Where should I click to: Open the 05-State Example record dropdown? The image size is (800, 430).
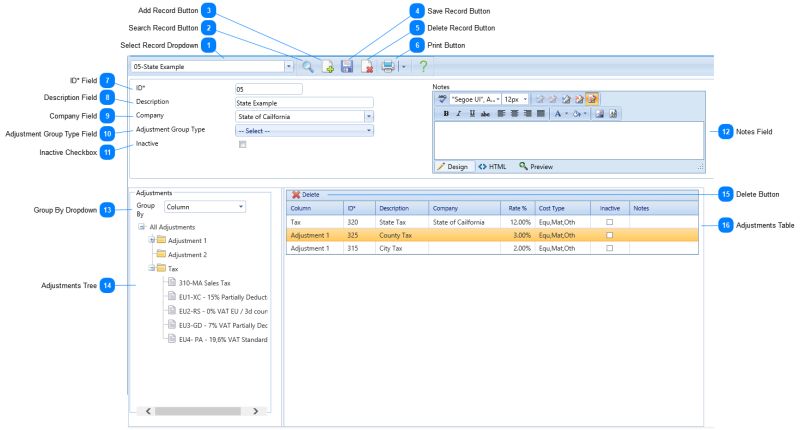pyautogui.click(x=289, y=67)
